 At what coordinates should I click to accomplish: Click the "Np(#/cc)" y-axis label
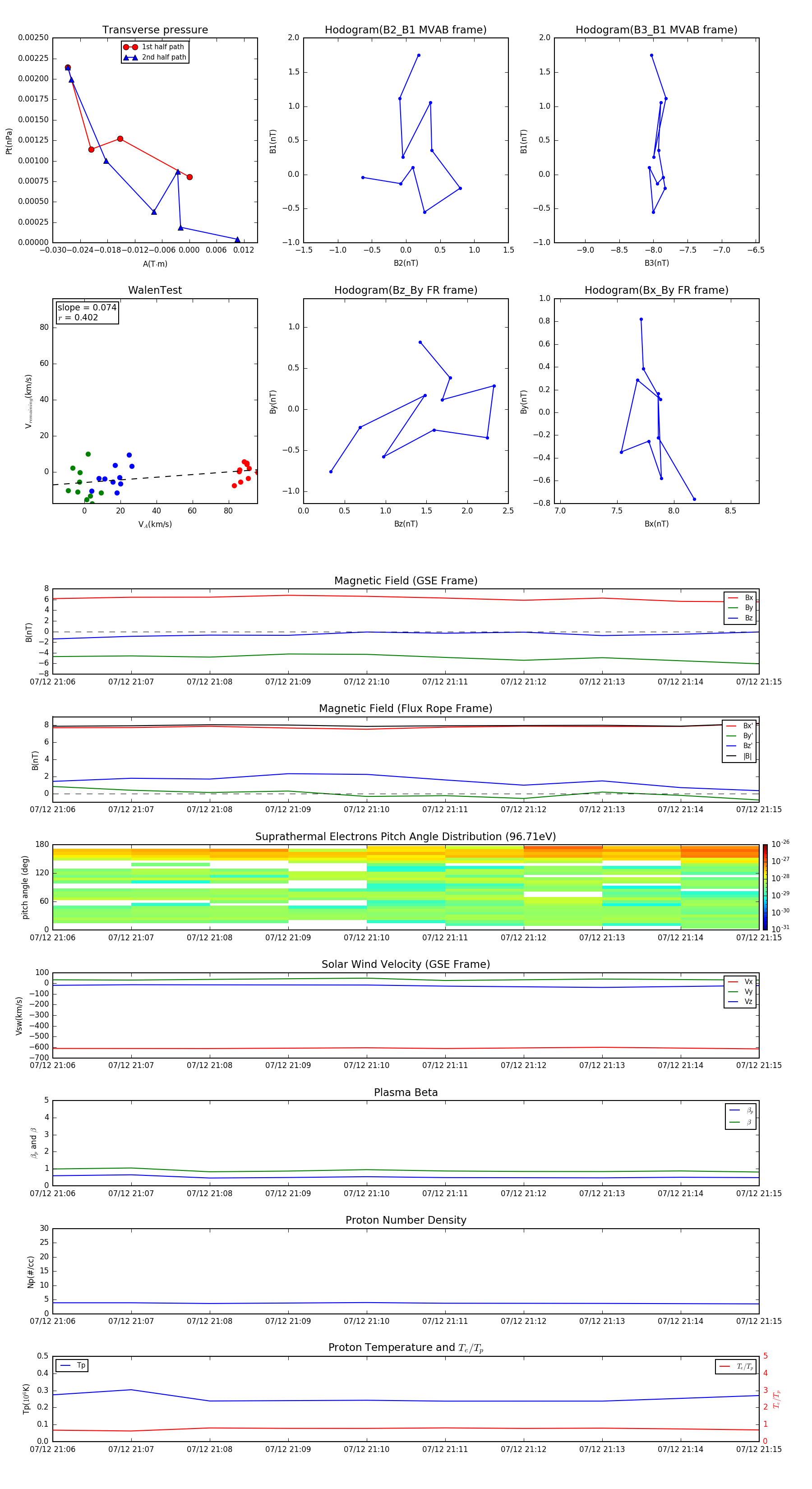click(31, 1271)
